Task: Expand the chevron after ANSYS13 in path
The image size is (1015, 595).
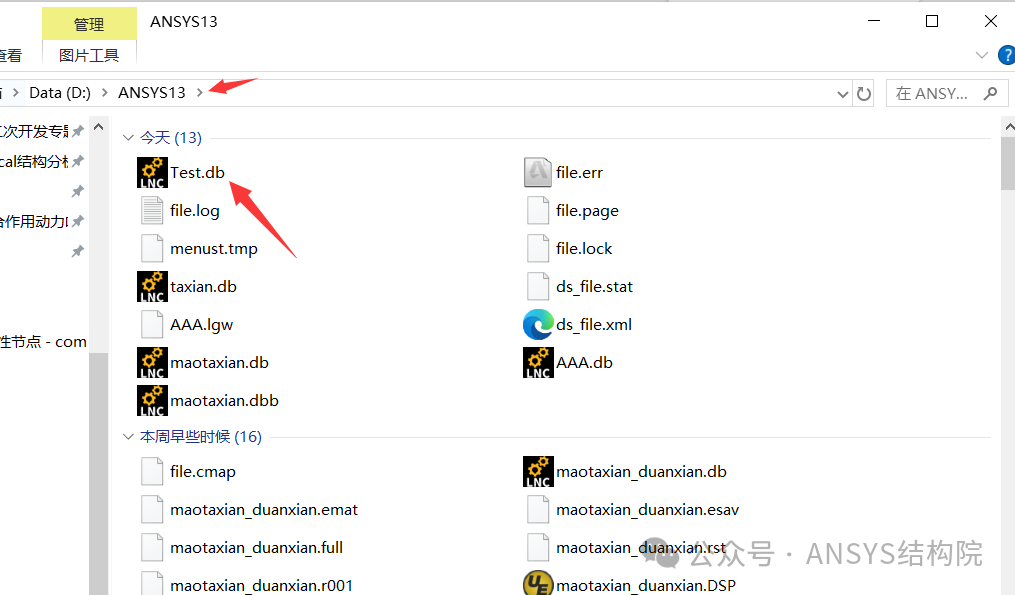Action: [199, 93]
